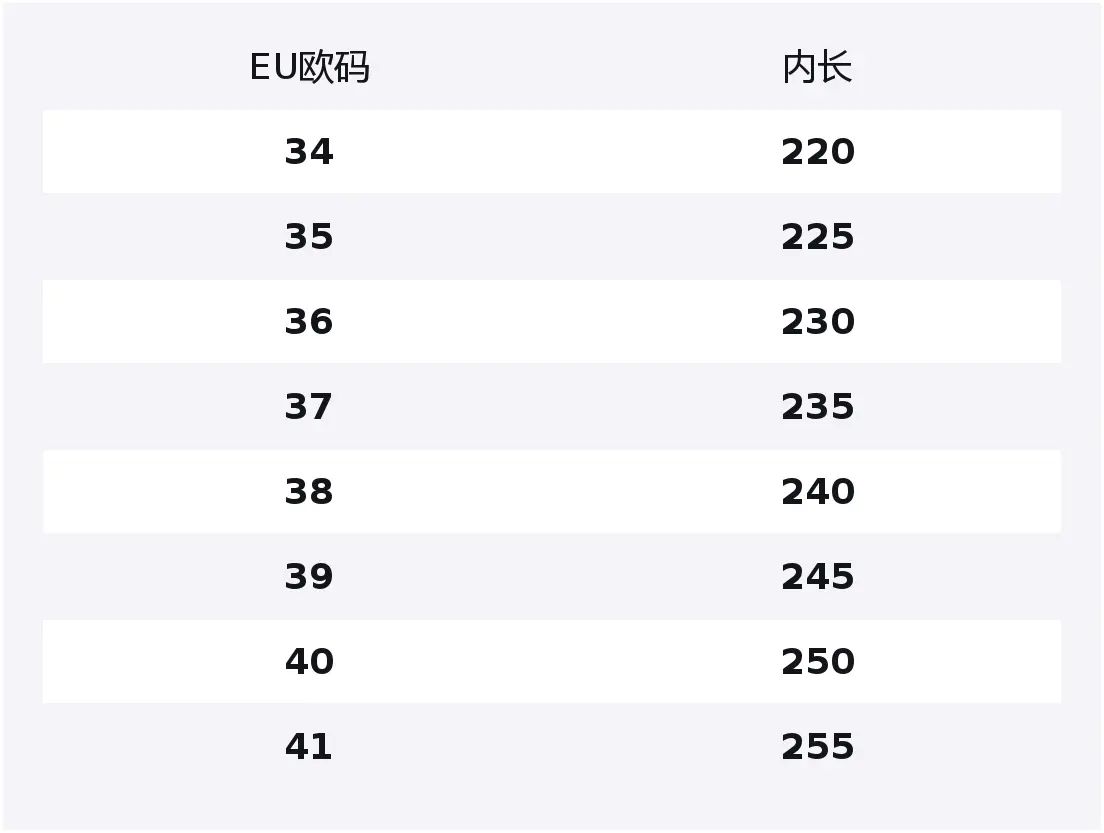Click the EU欧码 column header

click(309, 68)
